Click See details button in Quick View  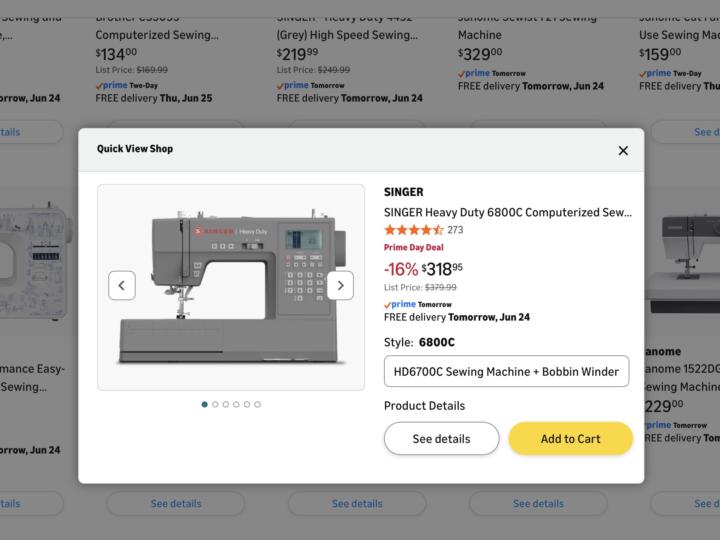tap(441, 439)
